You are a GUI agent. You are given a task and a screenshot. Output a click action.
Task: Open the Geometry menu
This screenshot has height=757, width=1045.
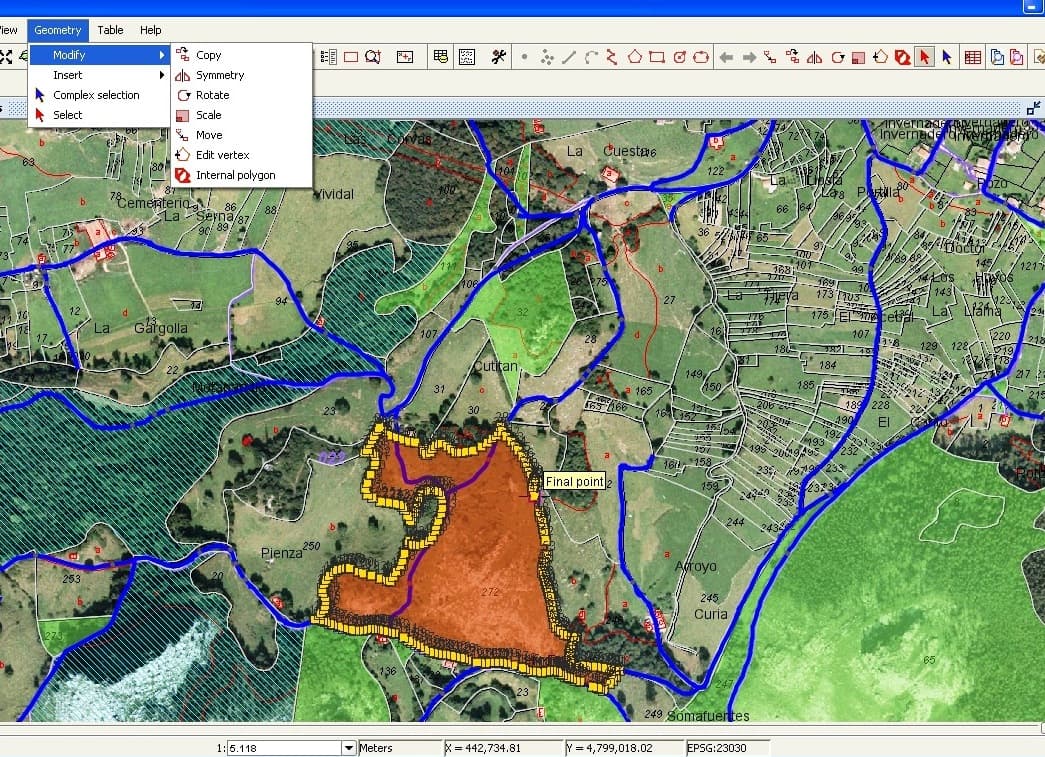point(57,30)
